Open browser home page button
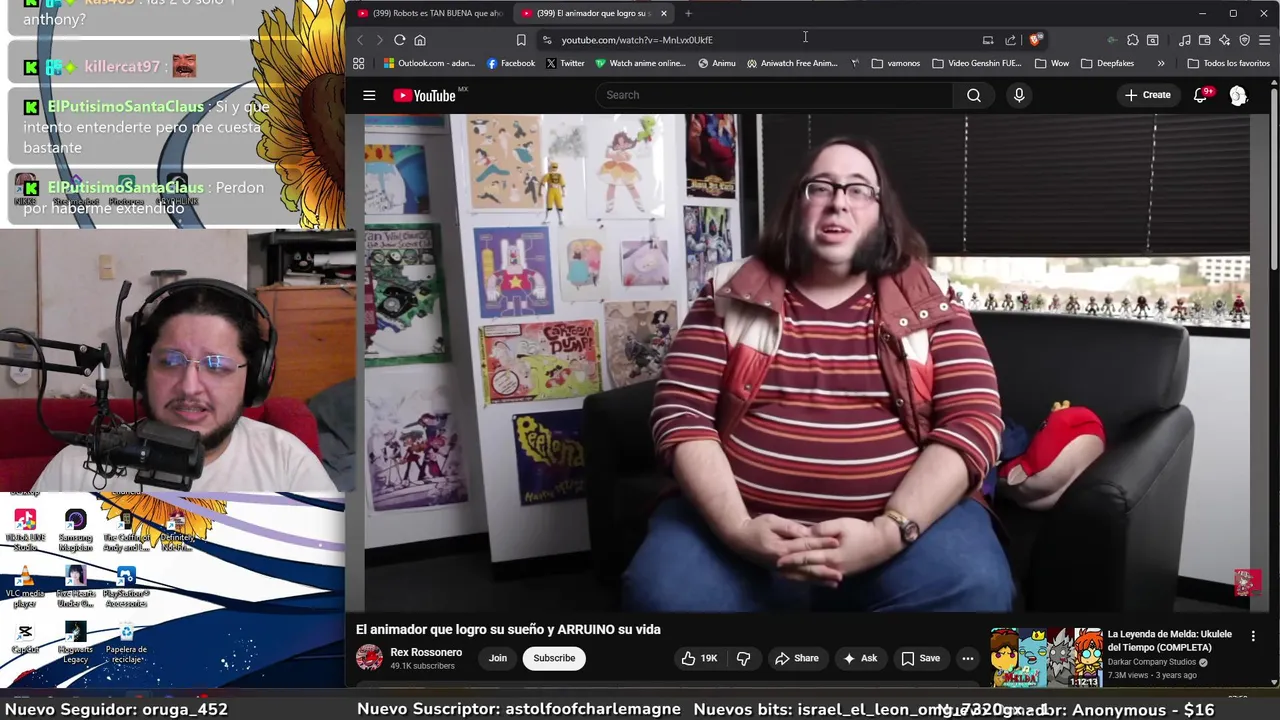 pyautogui.click(x=420, y=40)
